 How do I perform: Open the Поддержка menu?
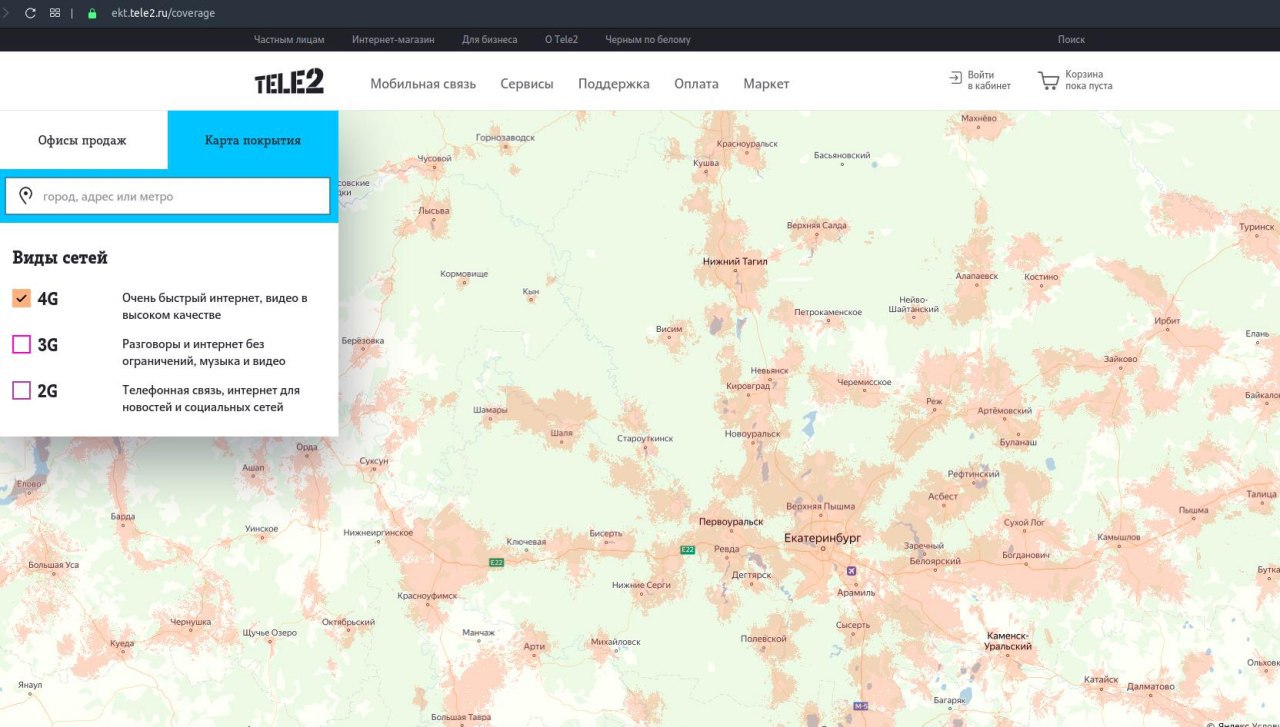click(614, 84)
